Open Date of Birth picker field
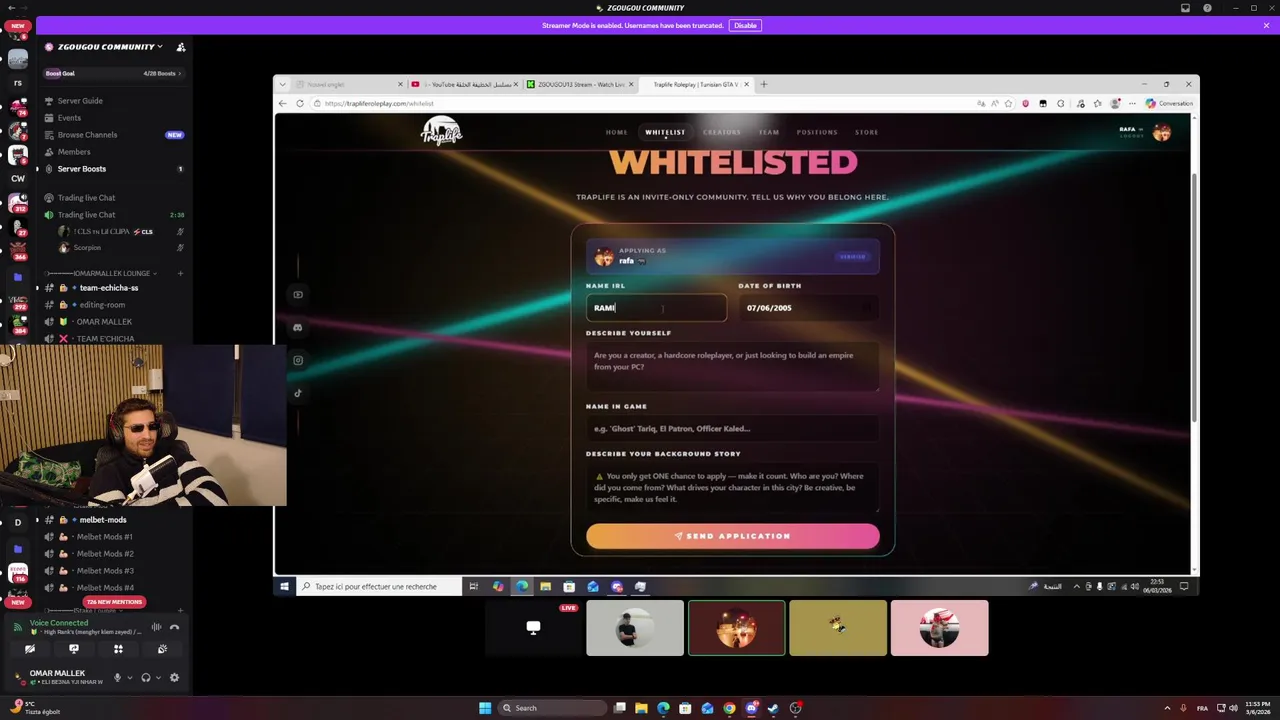The height and width of the screenshot is (720, 1280). (x=809, y=308)
